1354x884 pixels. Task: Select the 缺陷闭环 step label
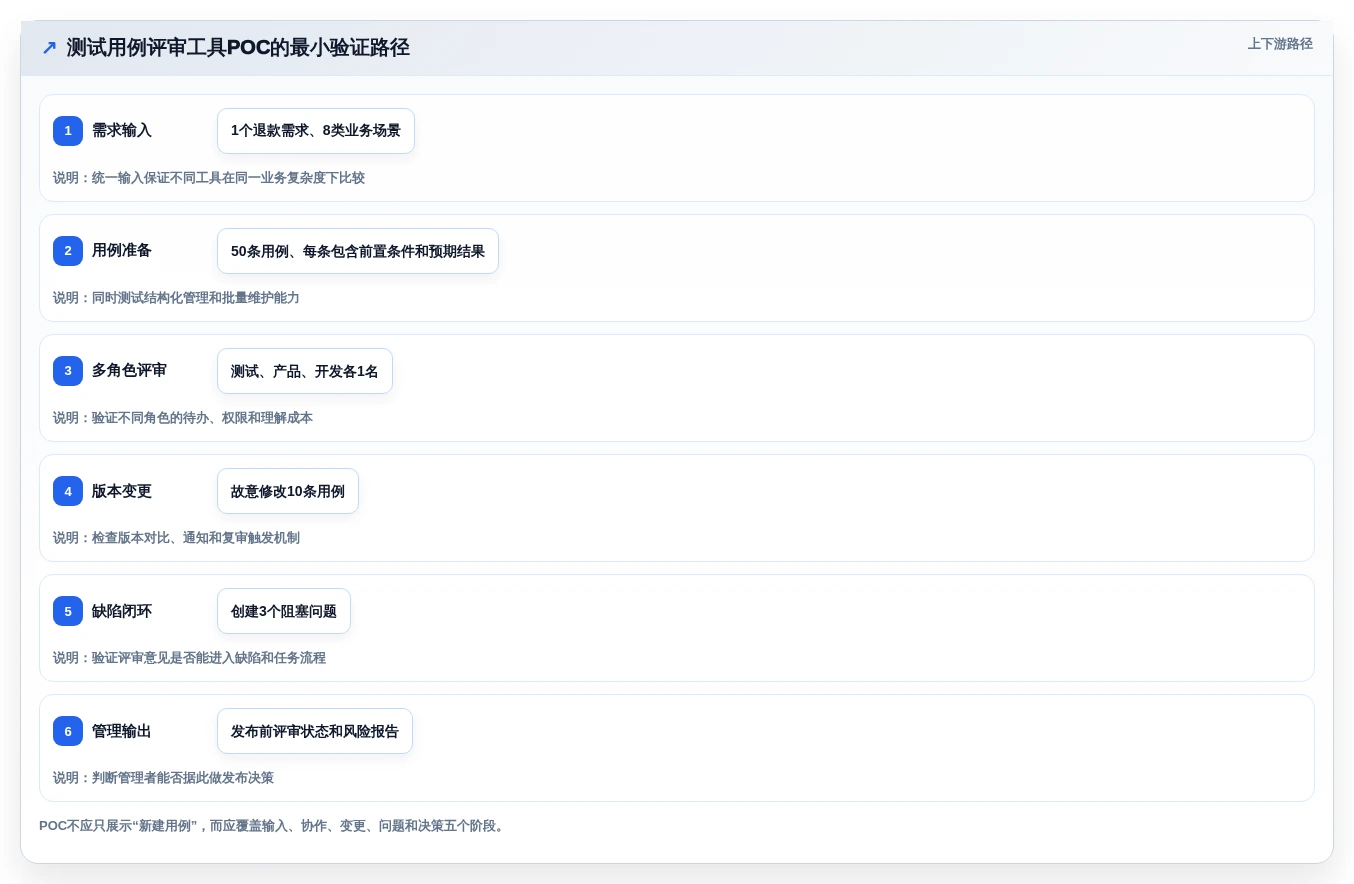[x=122, y=611]
